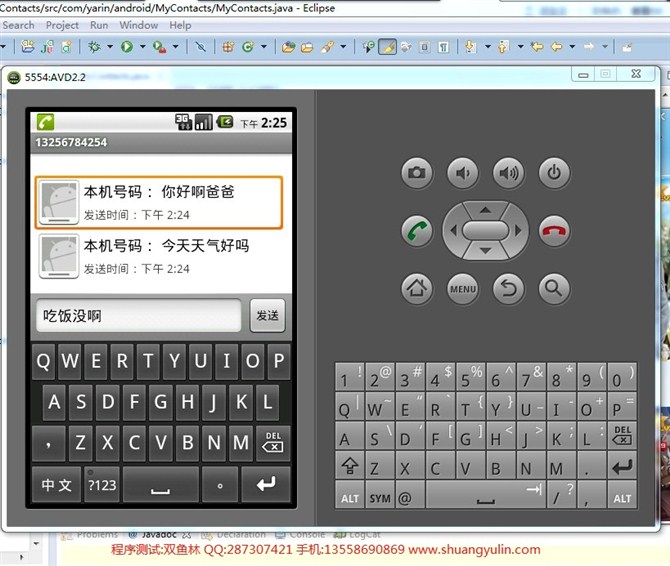The width and height of the screenshot is (670, 566).
Task: Click the 0 key on hardware keyboard
Action: (x=622, y=376)
